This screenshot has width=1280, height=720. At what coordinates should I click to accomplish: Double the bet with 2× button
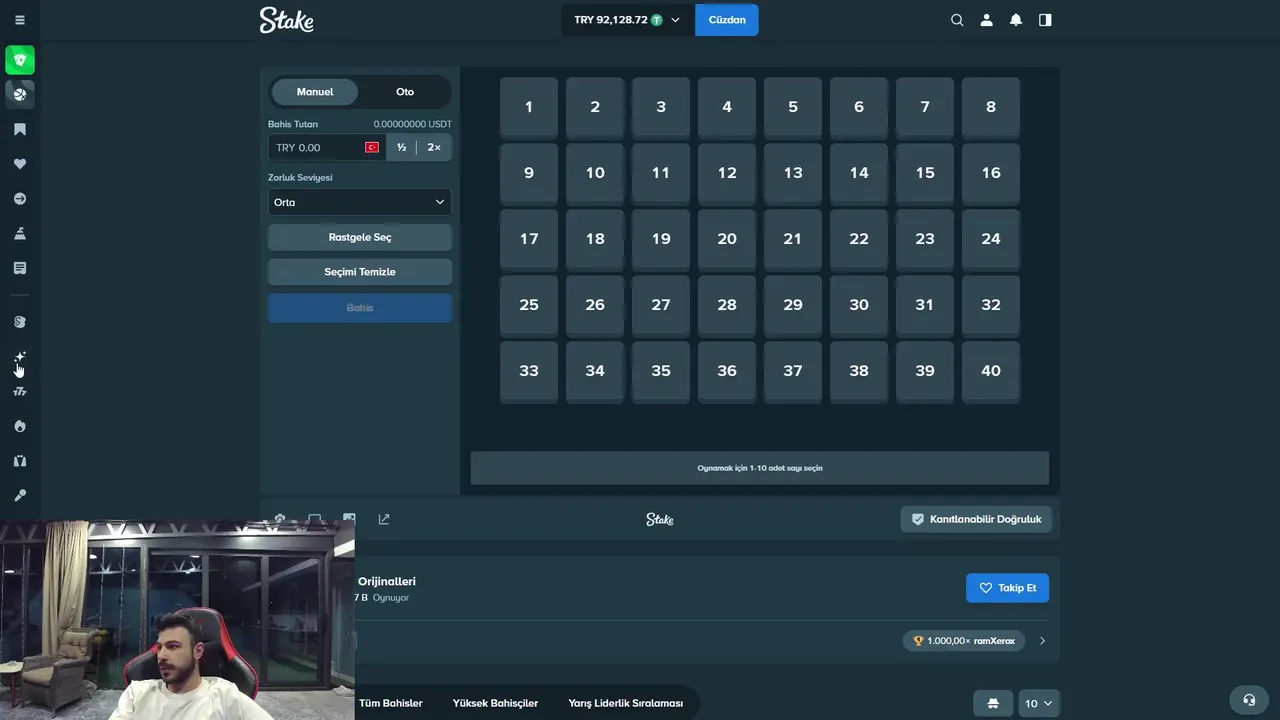coord(434,147)
